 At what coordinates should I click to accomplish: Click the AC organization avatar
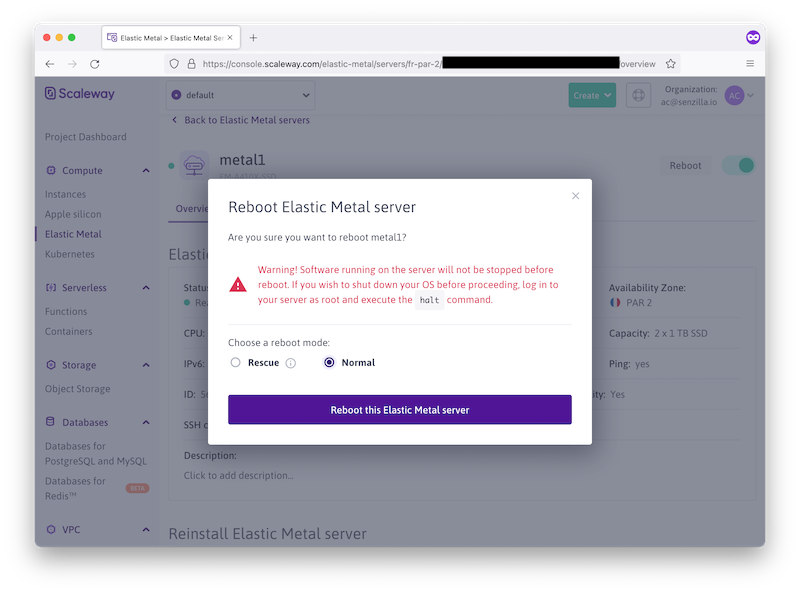point(734,95)
